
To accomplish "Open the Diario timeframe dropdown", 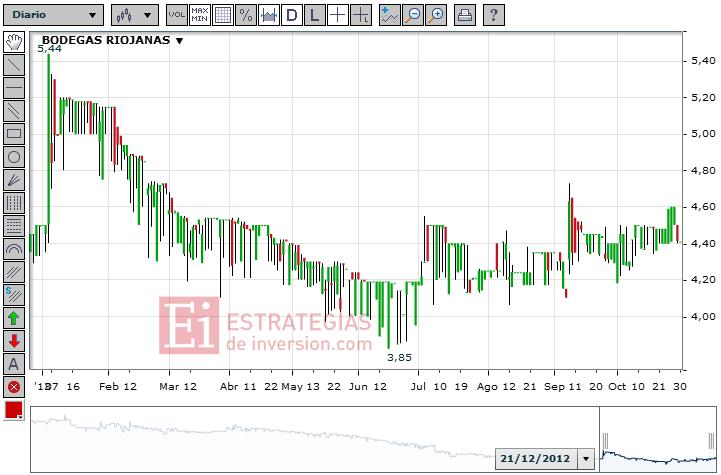I will (x=53, y=15).
